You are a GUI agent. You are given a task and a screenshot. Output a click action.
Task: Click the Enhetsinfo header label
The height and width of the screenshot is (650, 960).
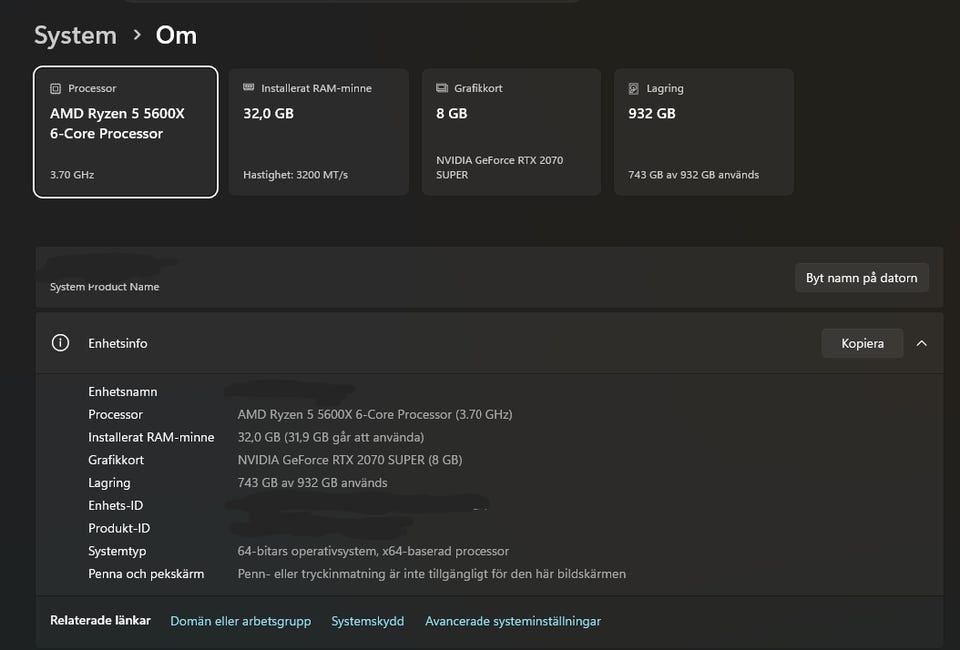pyautogui.click(x=118, y=343)
